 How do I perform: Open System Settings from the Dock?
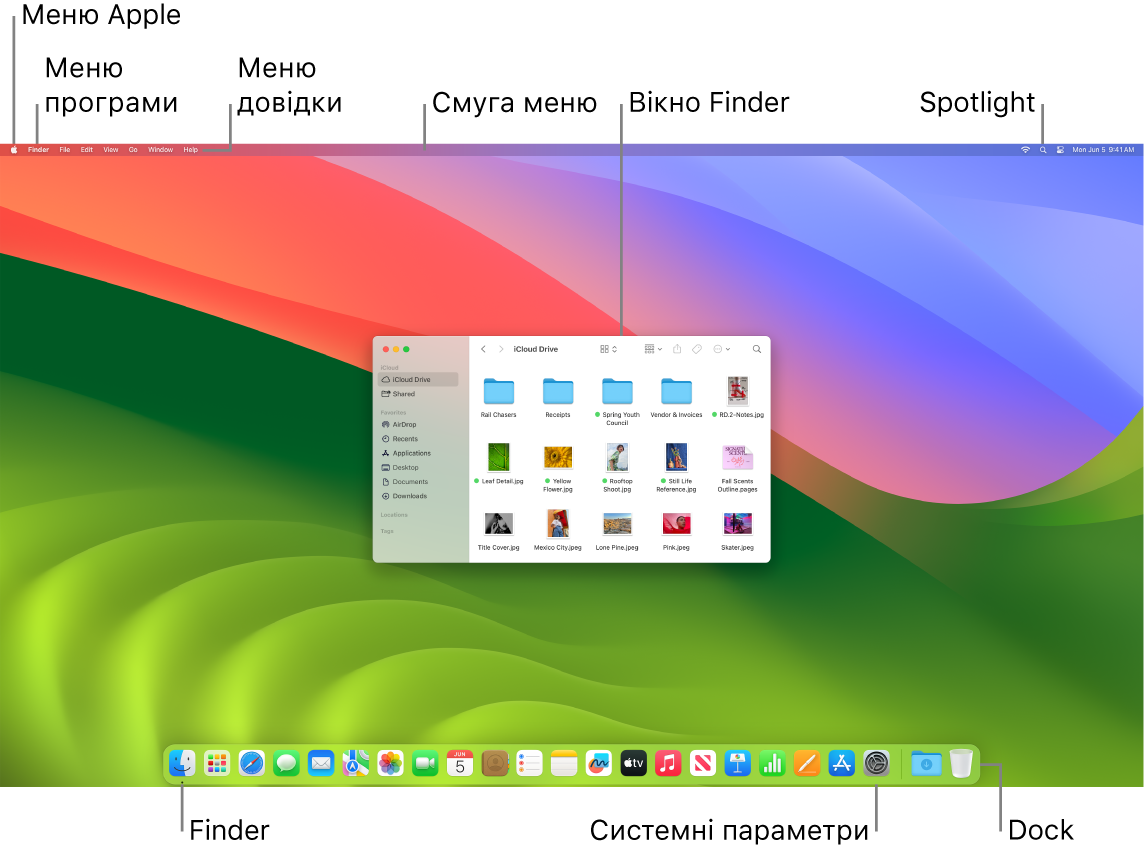(875, 763)
